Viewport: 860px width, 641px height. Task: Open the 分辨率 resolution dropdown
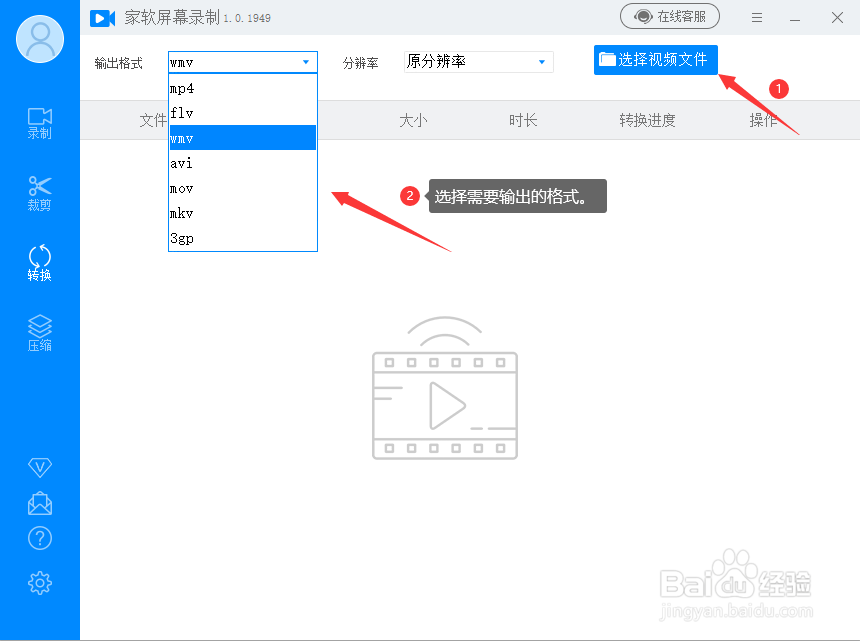coord(478,61)
